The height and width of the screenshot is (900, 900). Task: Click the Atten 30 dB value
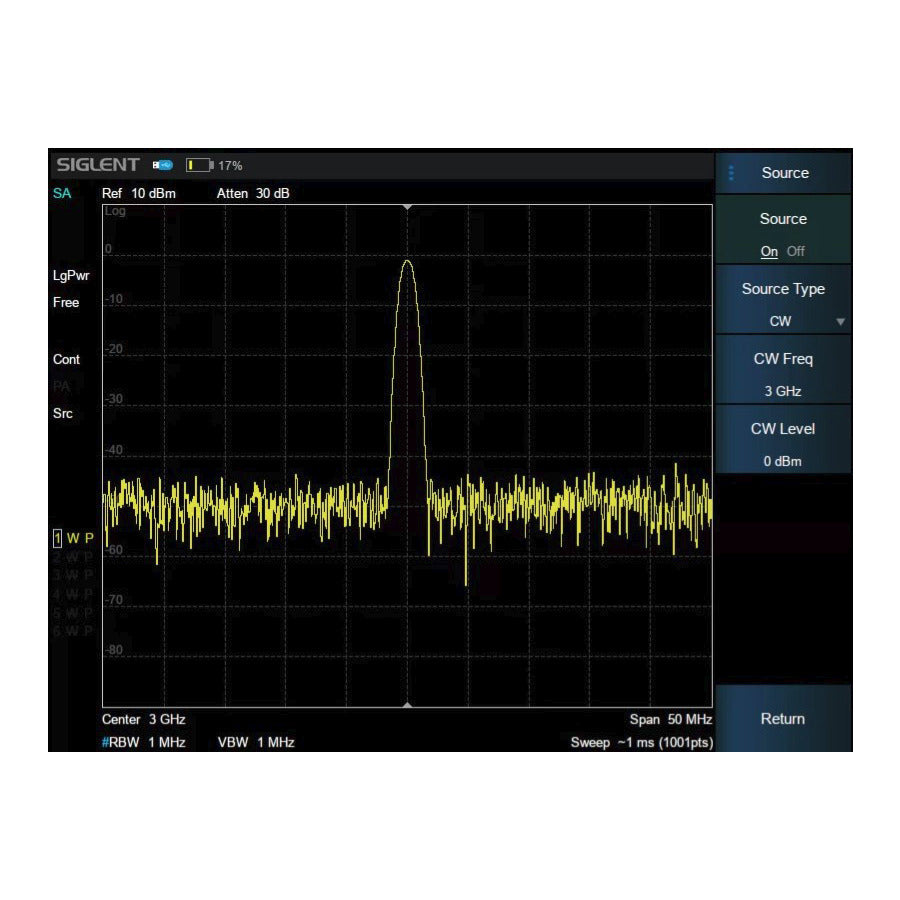(x=253, y=193)
